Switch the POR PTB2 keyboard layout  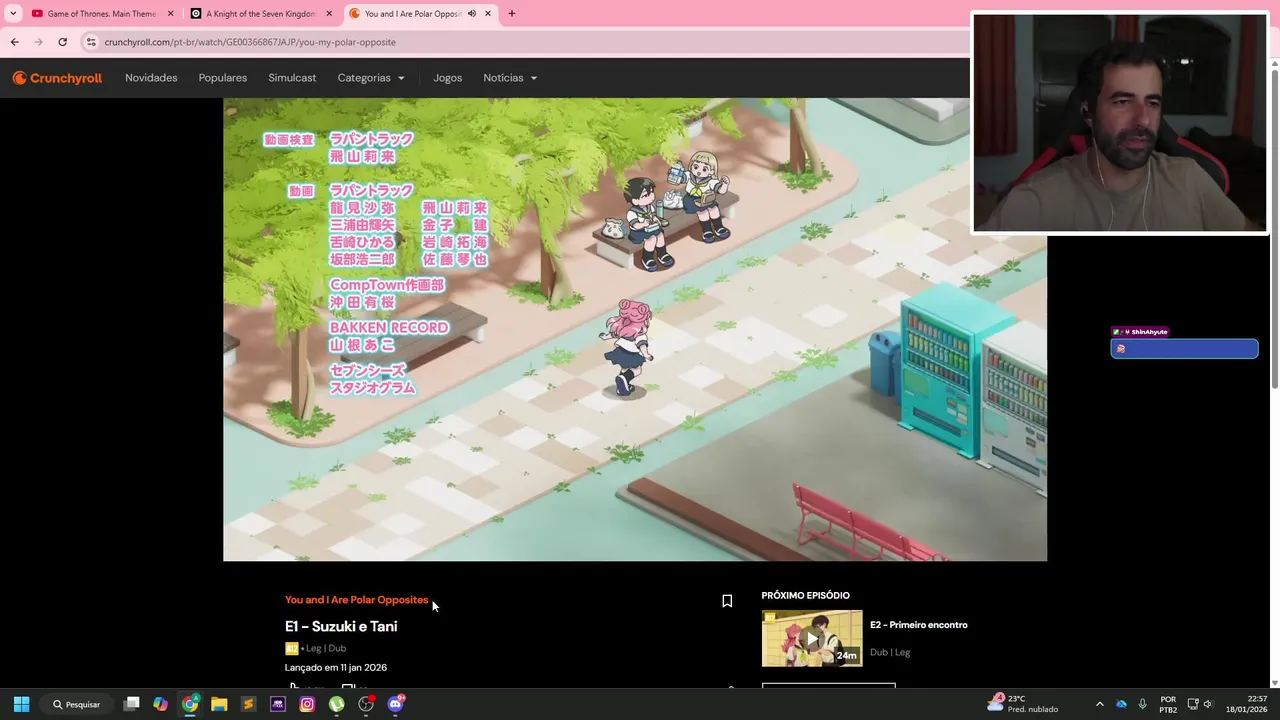click(1168, 704)
